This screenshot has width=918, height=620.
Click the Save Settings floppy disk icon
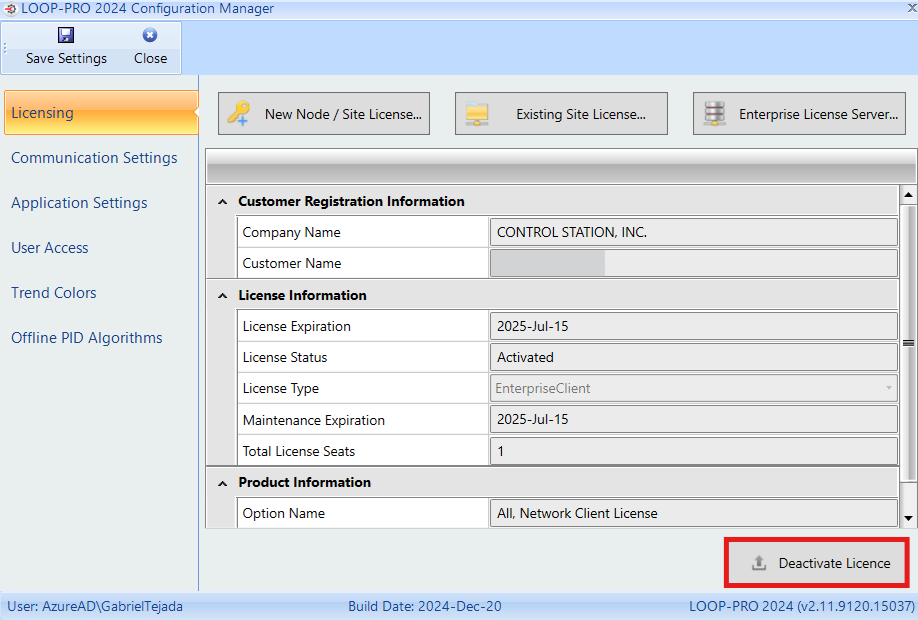[66, 35]
